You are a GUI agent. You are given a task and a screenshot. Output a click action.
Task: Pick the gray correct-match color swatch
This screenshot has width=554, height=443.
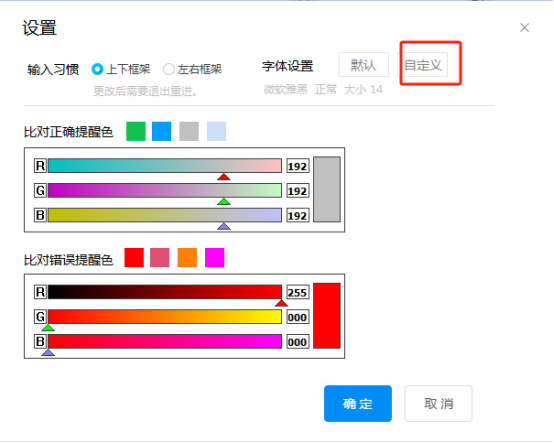(189, 131)
